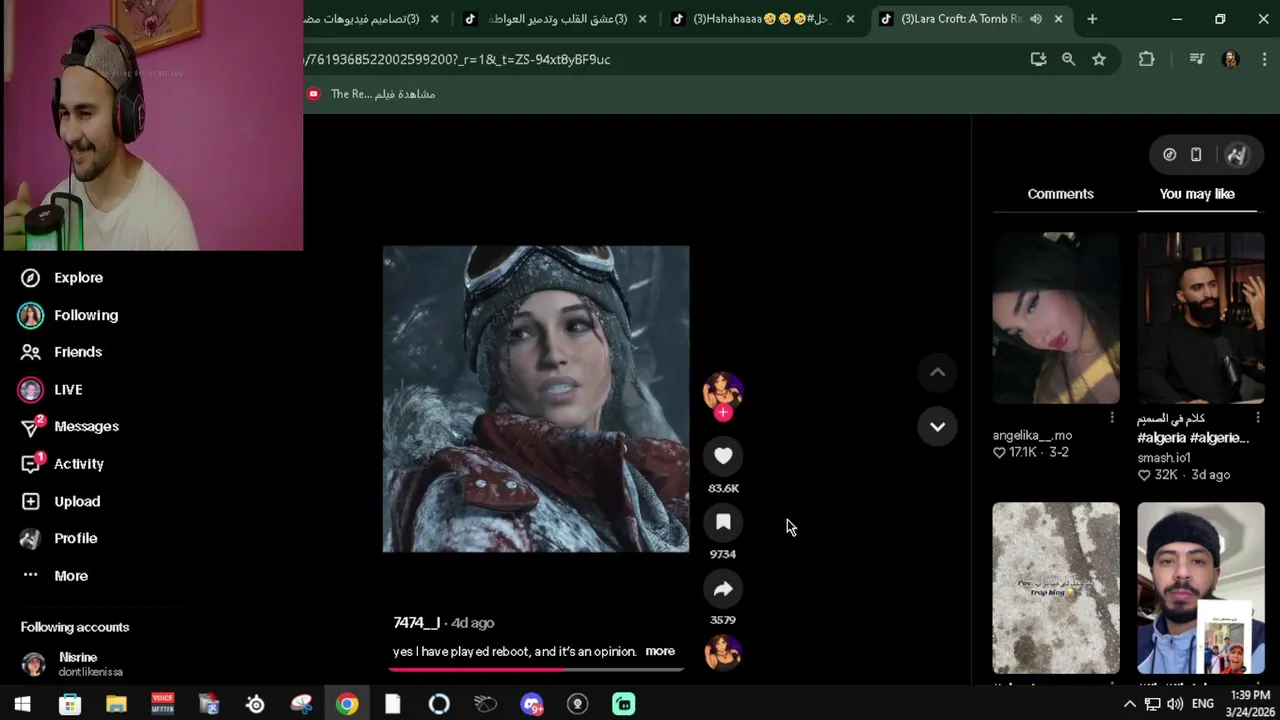
Task: Click the angelika__.mo username link
Action: pos(1032,435)
